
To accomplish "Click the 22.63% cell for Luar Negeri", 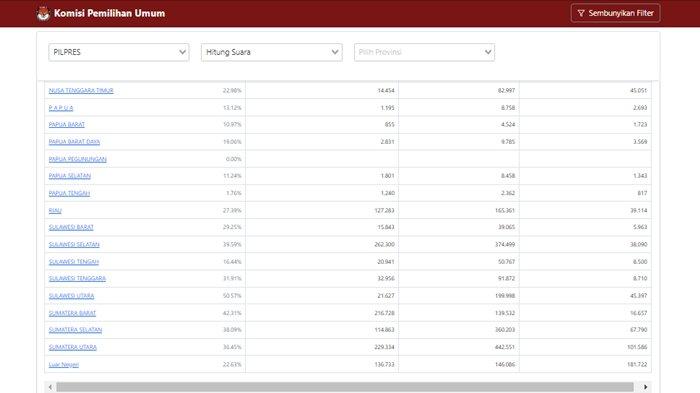I will [x=232, y=365].
